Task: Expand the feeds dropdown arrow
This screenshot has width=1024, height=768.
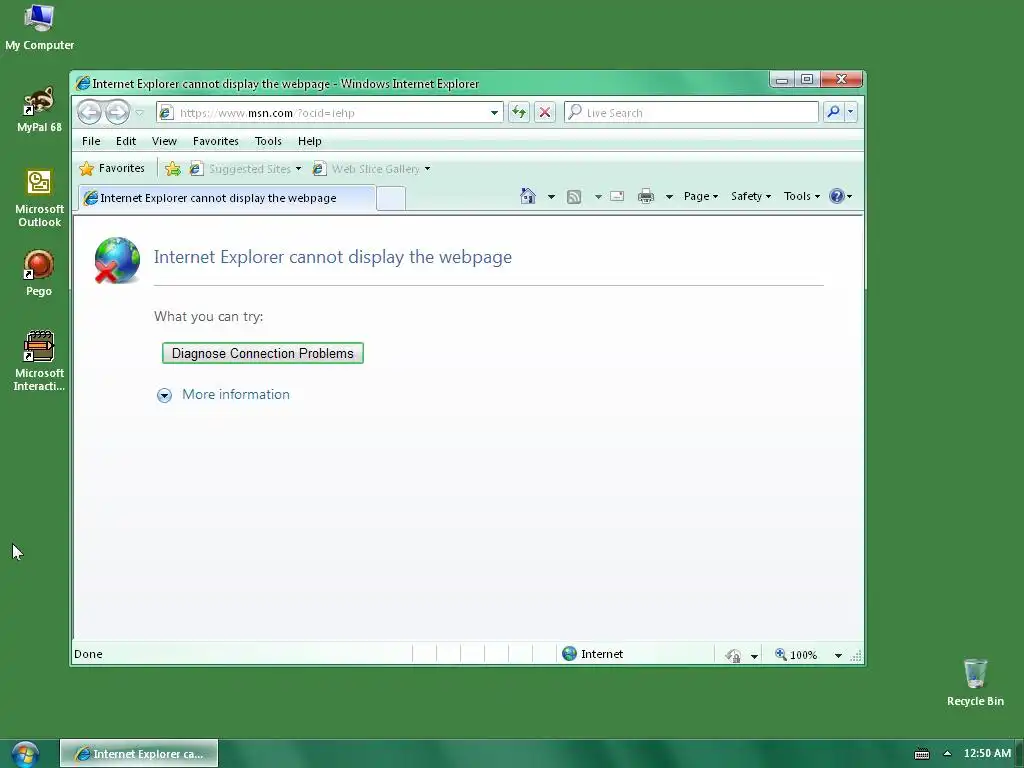Action: pyautogui.click(x=598, y=197)
